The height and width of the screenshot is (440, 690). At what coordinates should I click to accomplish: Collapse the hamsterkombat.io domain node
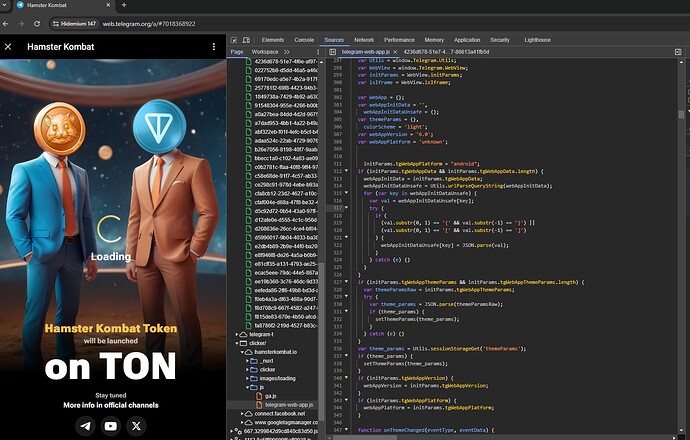(x=242, y=352)
